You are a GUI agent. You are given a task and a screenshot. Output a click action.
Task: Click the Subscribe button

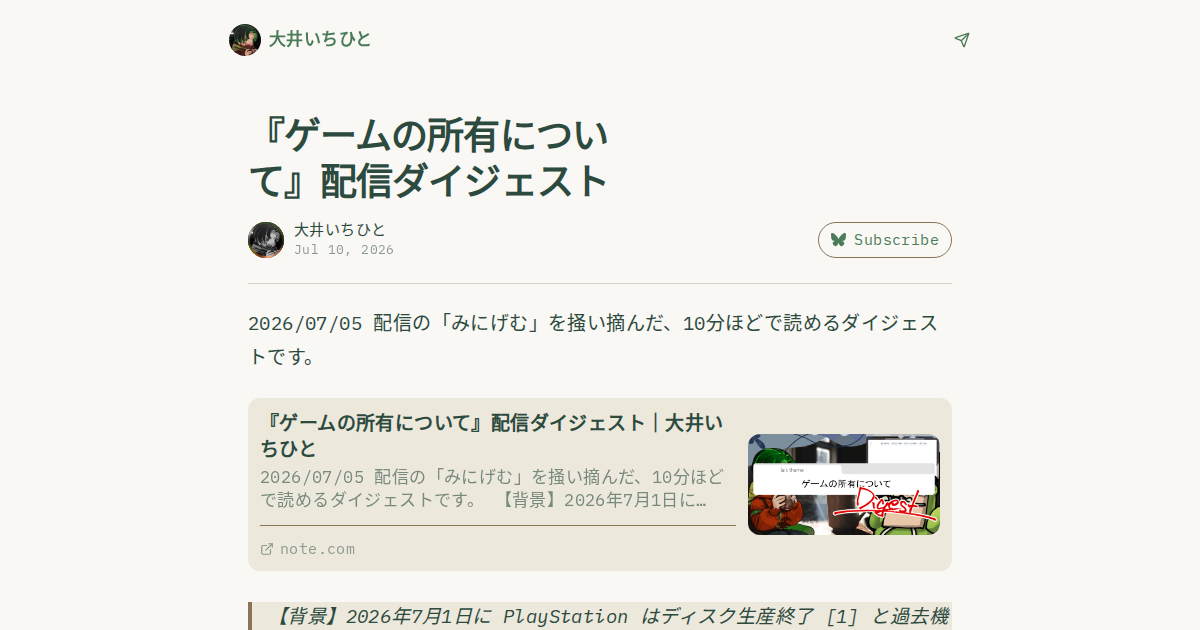(x=885, y=240)
